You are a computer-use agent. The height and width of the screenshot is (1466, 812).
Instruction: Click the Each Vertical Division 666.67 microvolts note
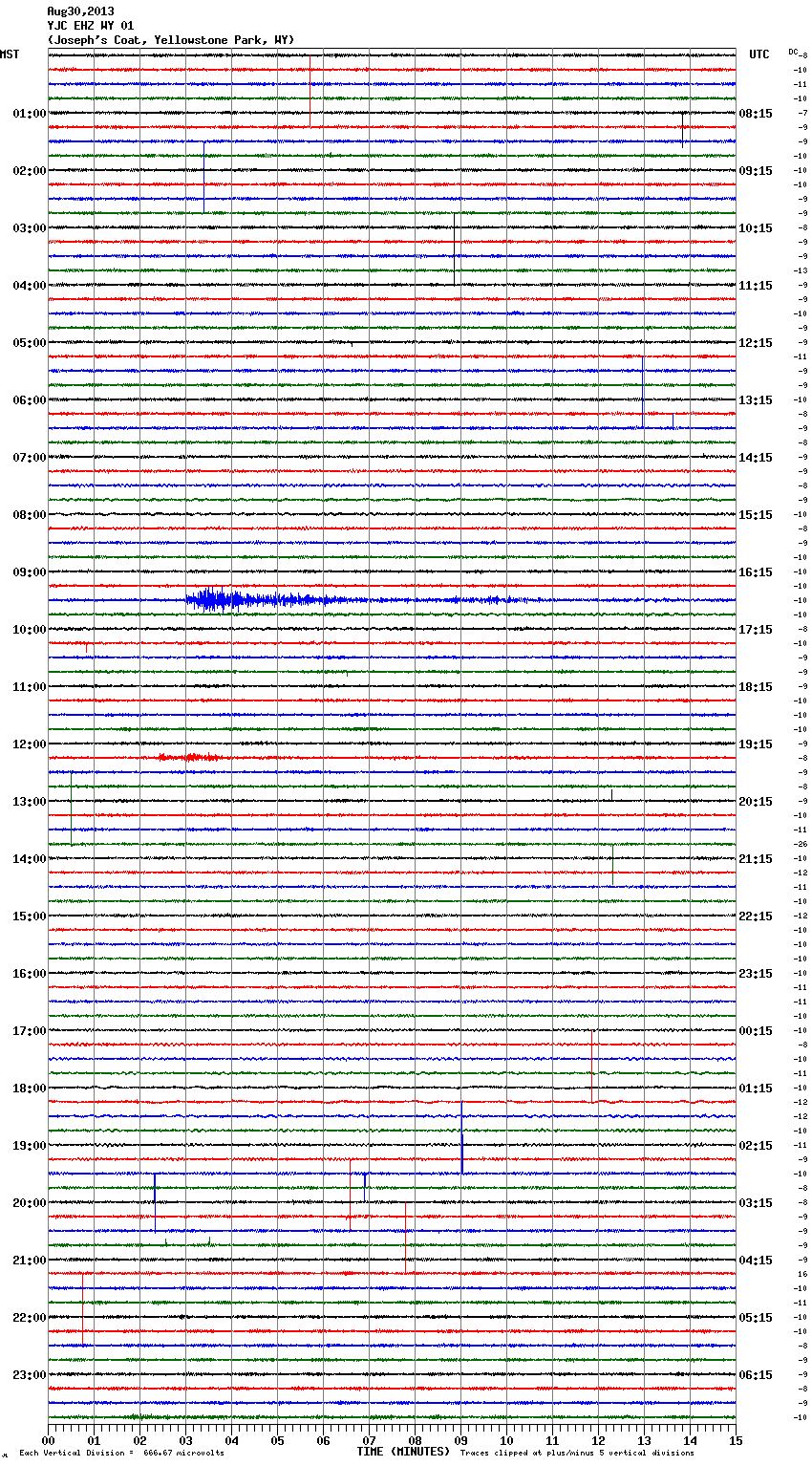tap(121, 1454)
